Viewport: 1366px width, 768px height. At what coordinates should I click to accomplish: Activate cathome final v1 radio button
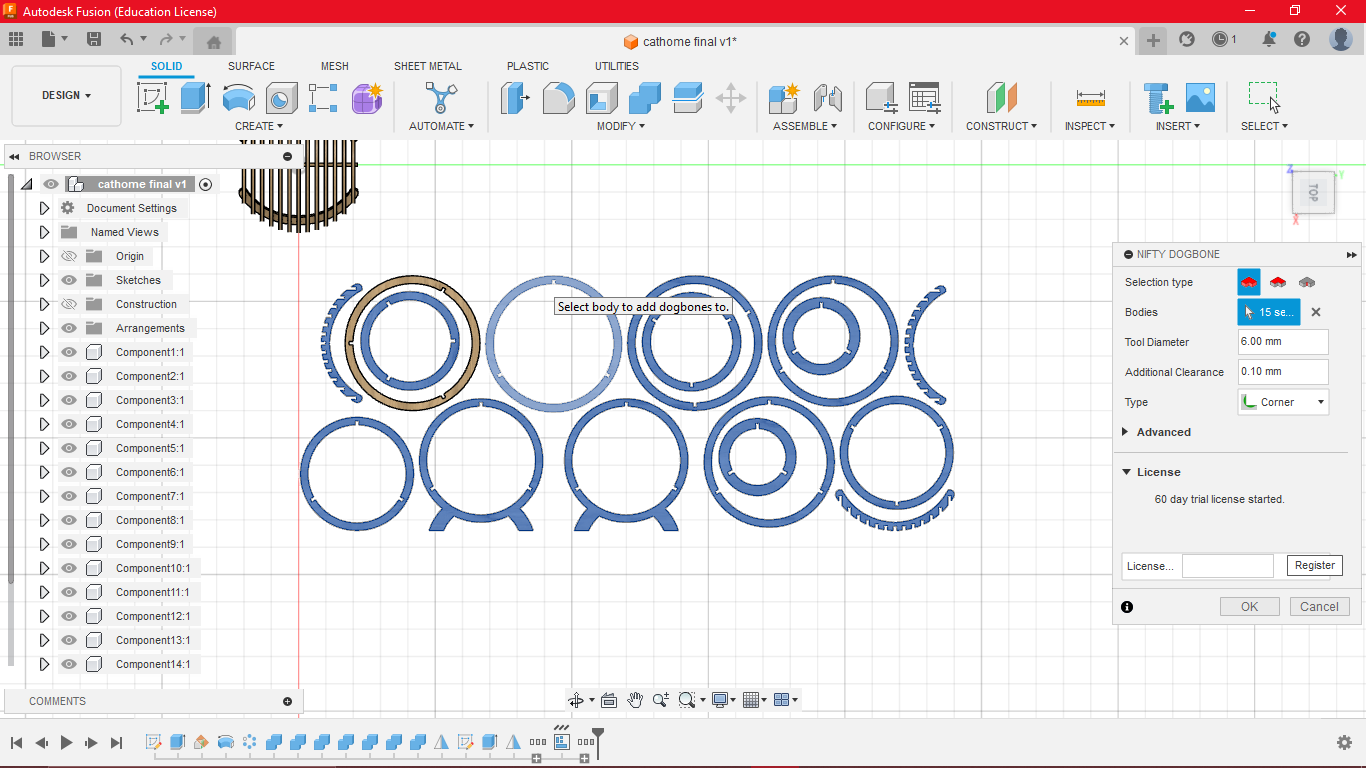206,184
